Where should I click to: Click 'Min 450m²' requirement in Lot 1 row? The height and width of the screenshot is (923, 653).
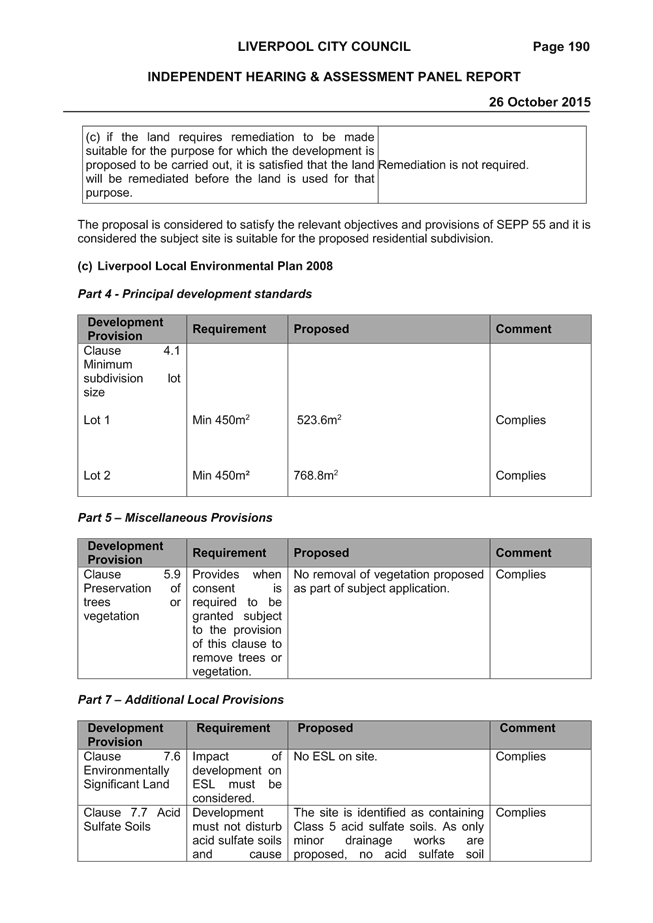click(221, 420)
